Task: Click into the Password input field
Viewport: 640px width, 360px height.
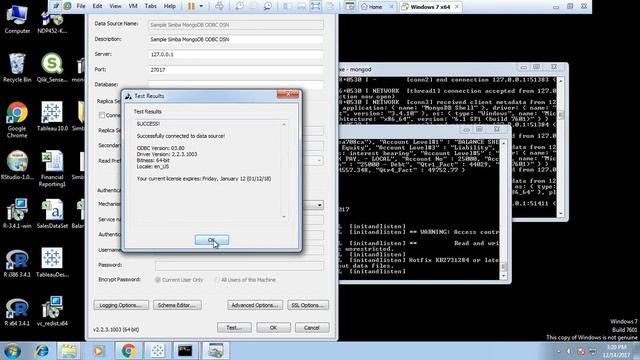Action: (239, 266)
